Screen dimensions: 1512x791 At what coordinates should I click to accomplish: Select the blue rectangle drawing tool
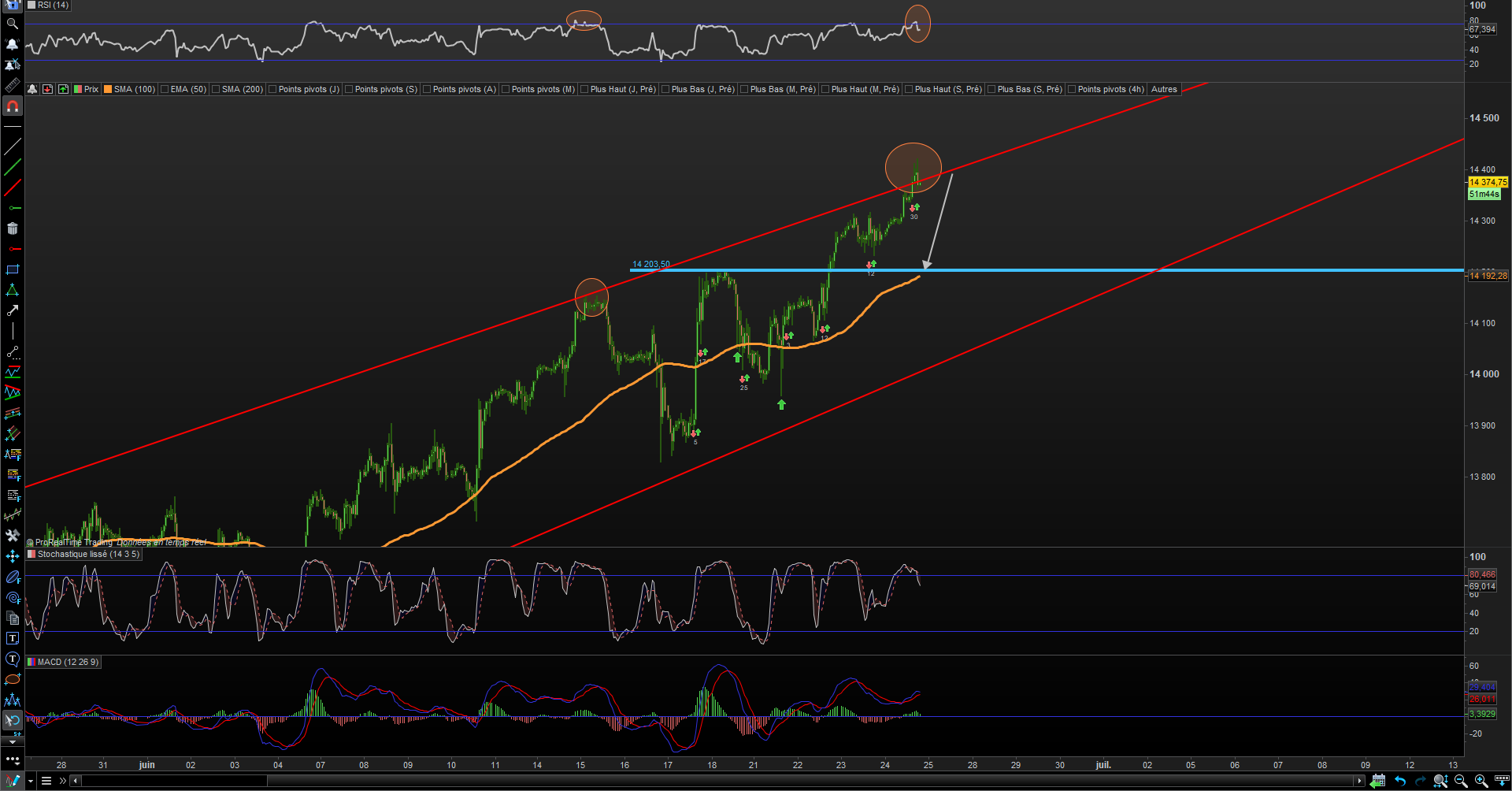[12, 269]
